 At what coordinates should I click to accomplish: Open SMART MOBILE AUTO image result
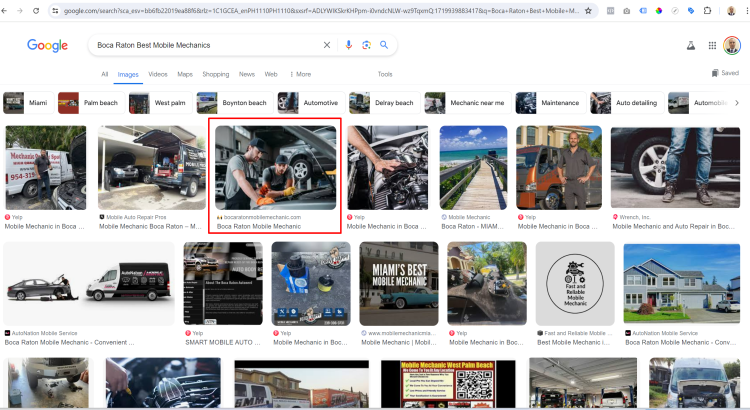pos(223,284)
